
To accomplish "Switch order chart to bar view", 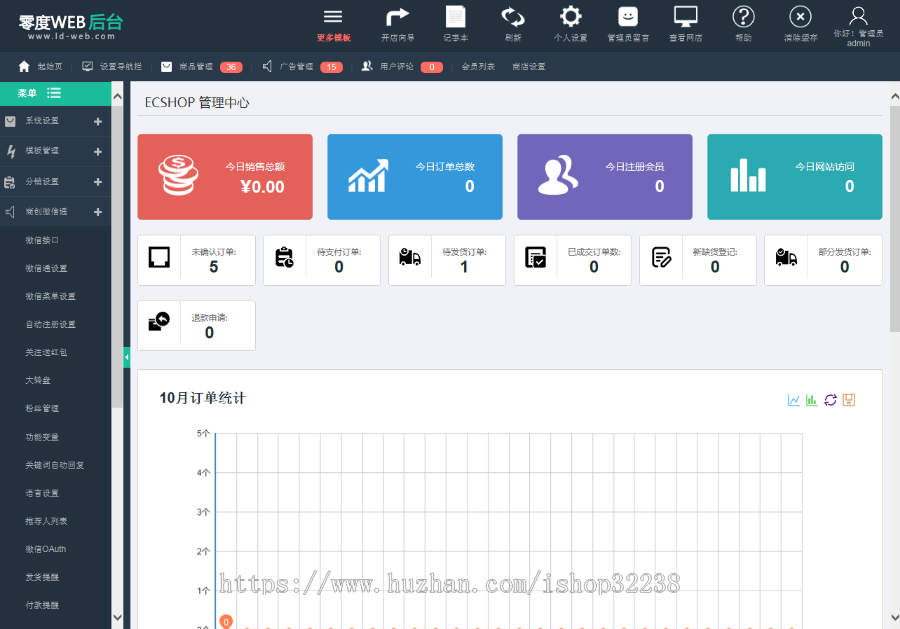I will (x=811, y=399).
